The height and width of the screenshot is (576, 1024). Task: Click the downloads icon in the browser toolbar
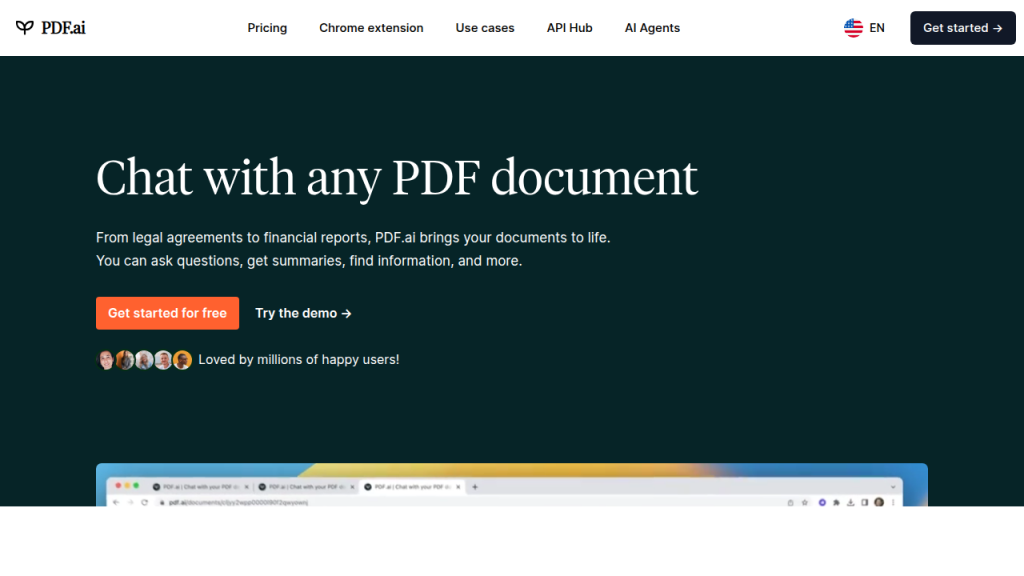coord(850,503)
